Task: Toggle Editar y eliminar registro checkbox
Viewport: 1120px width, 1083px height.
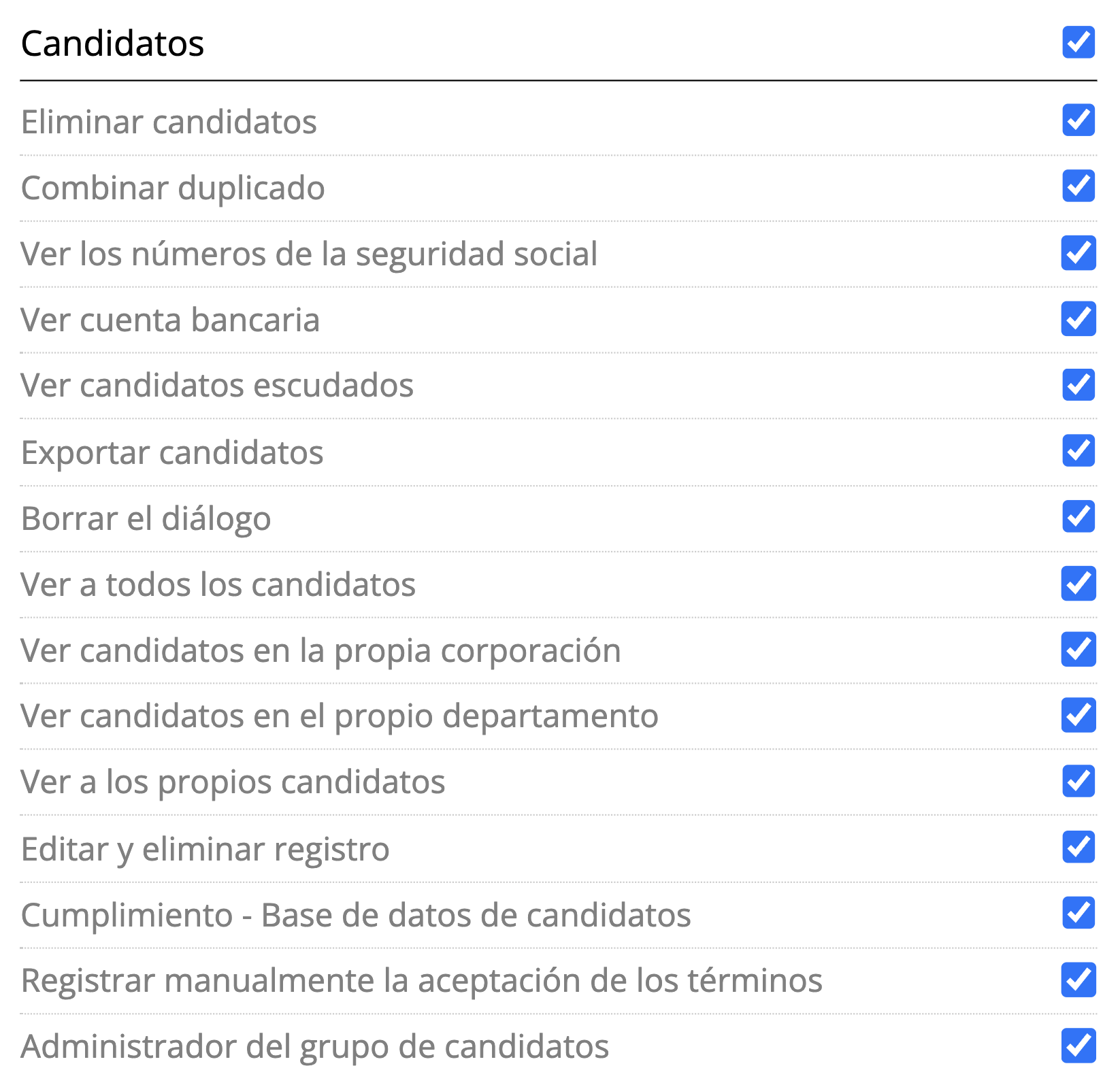Action: 1078,847
